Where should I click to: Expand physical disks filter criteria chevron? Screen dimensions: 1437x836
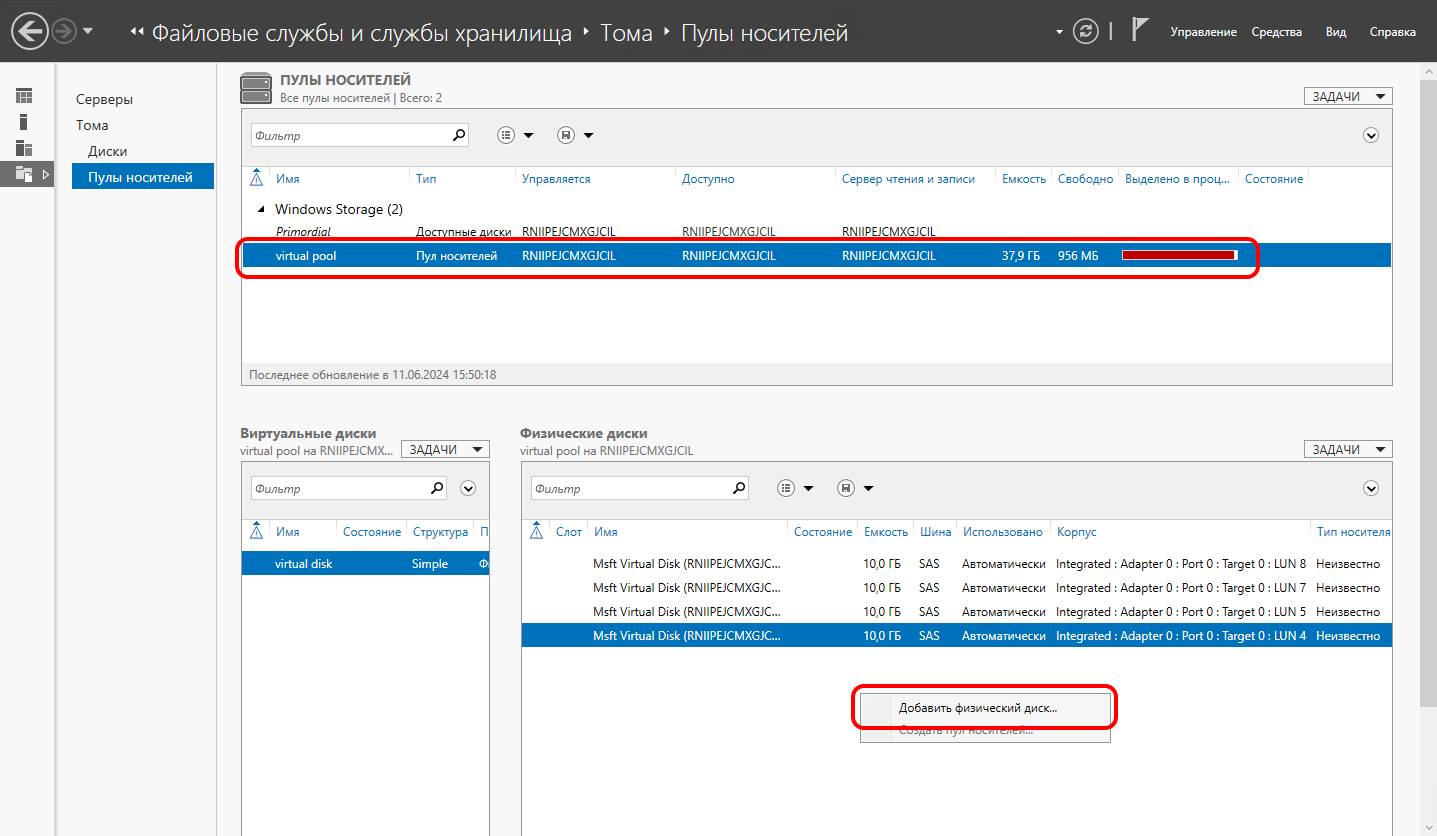(1371, 489)
